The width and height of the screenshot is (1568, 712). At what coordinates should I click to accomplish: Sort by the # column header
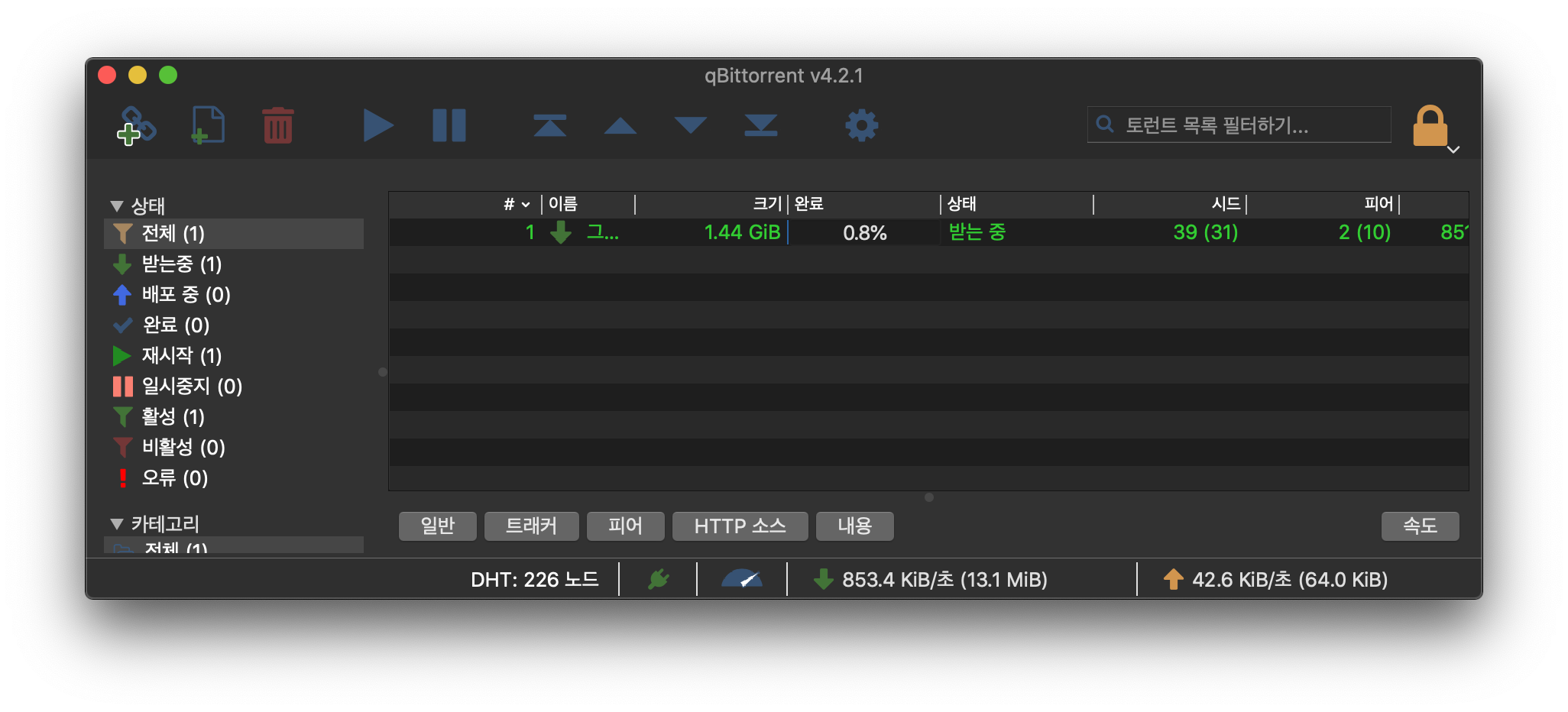[x=465, y=204]
